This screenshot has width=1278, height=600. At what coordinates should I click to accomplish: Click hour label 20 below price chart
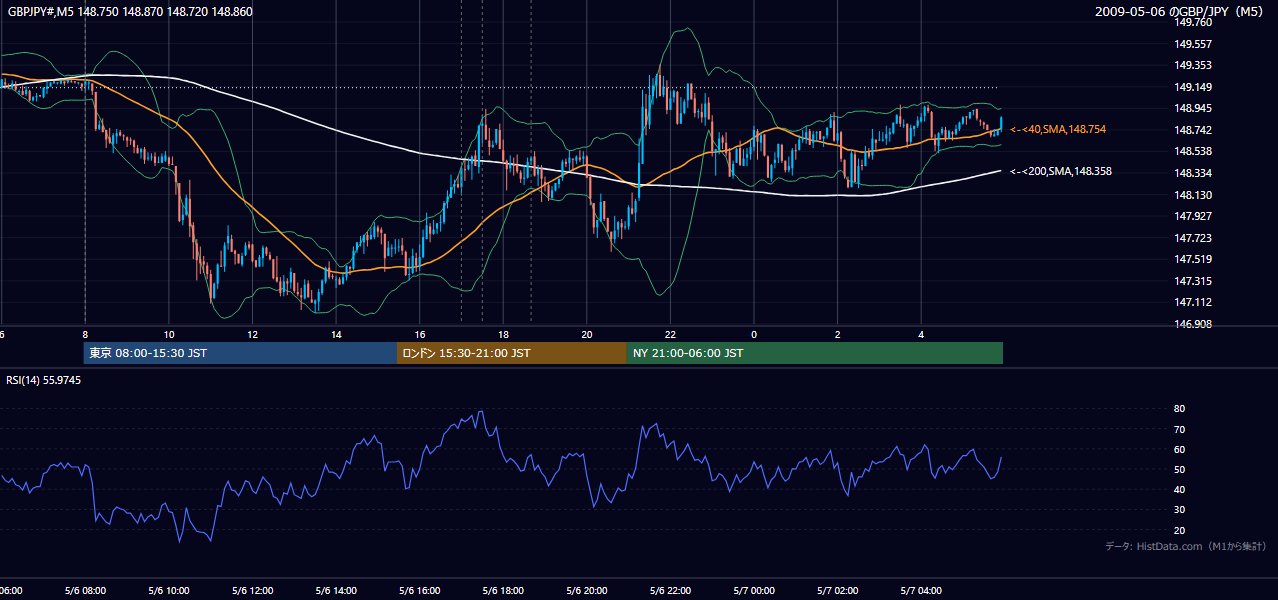(587, 335)
